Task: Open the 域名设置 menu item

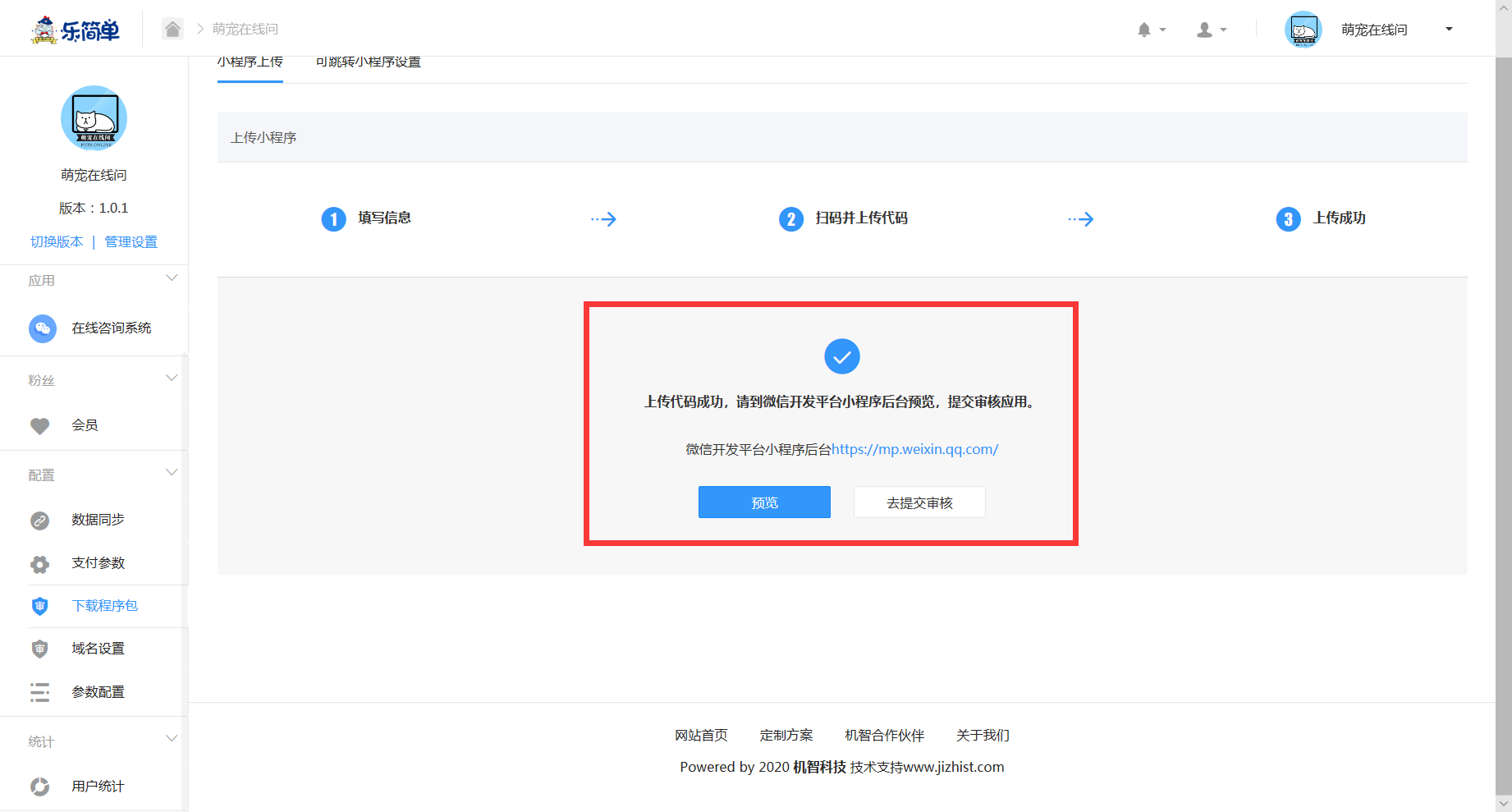Action: point(98,648)
